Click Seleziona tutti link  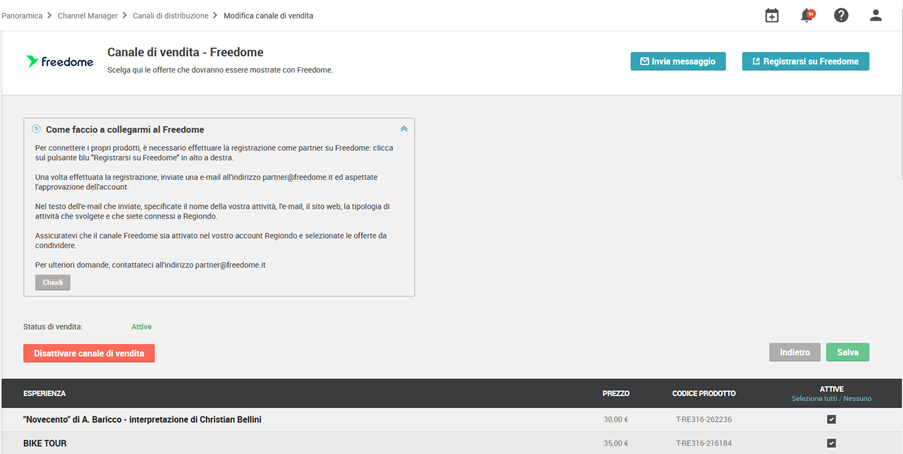[814, 399]
